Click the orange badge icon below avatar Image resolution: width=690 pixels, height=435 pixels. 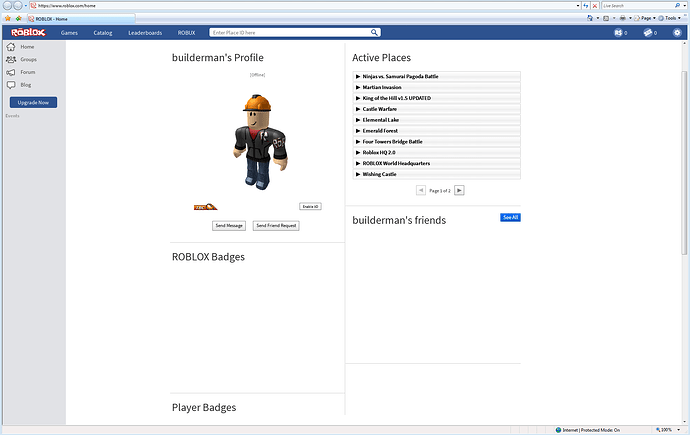(x=206, y=207)
